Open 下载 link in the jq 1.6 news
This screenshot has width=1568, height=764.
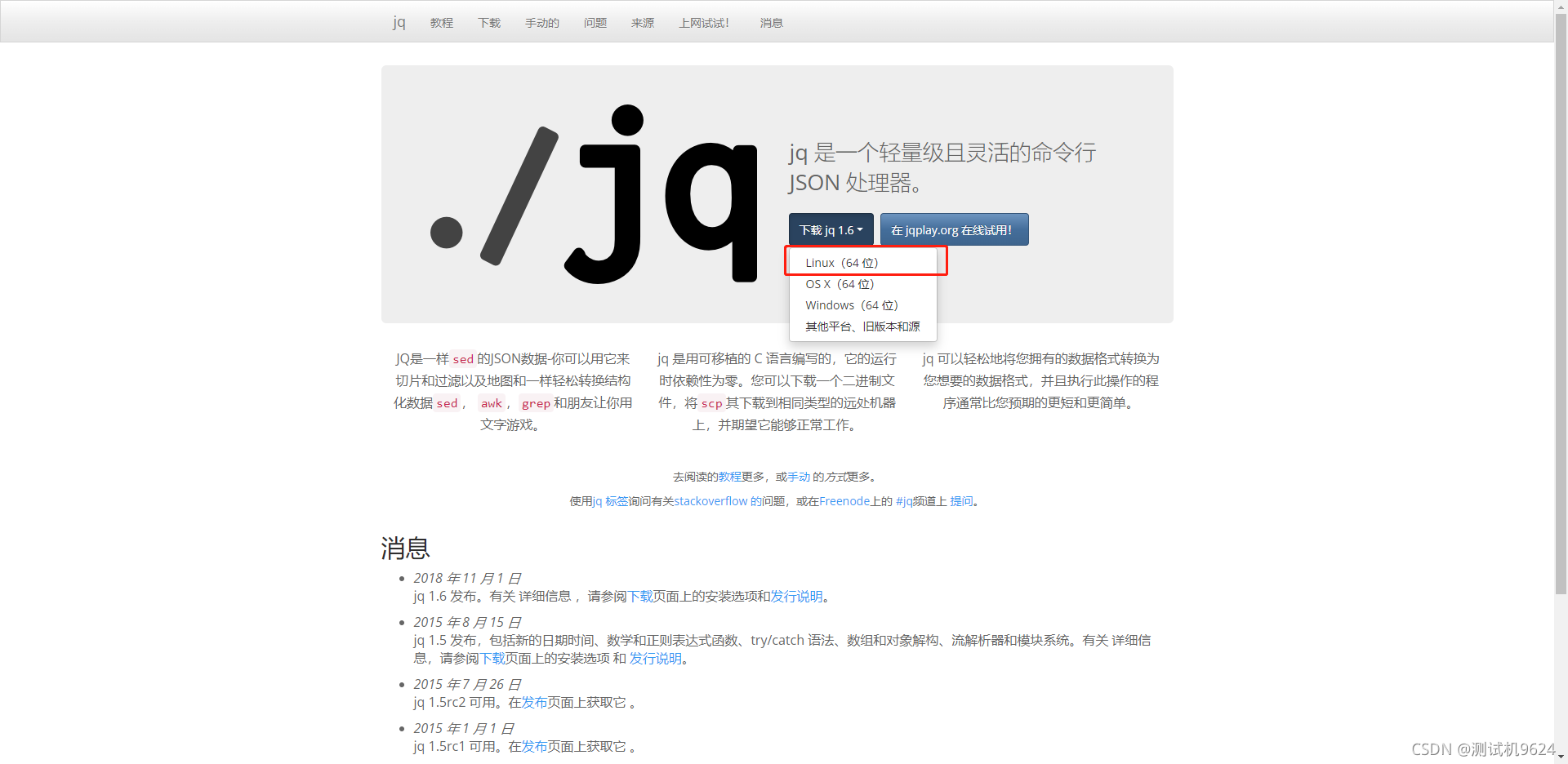640,597
